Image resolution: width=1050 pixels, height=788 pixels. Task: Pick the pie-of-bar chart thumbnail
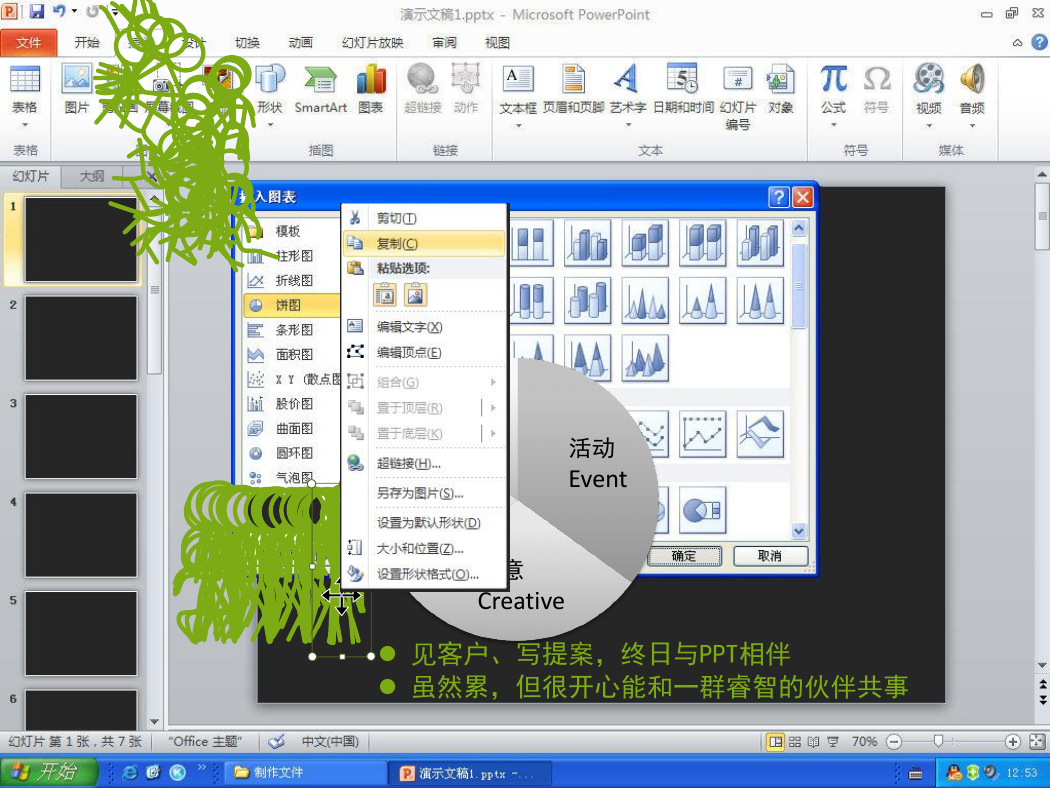click(702, 511)
